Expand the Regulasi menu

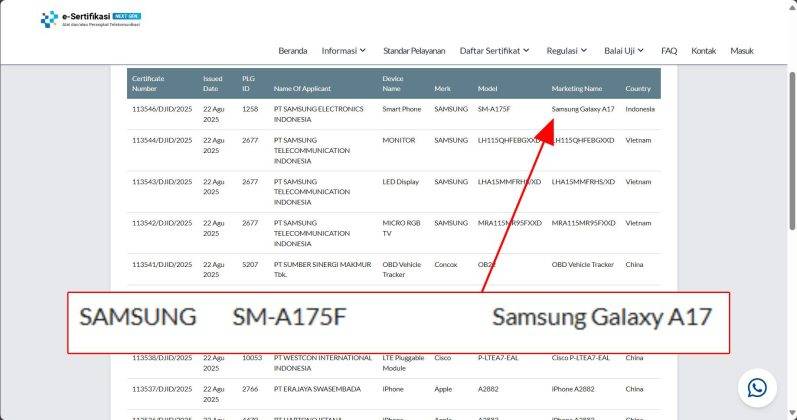pyautogui.click(x=568, y=51)
